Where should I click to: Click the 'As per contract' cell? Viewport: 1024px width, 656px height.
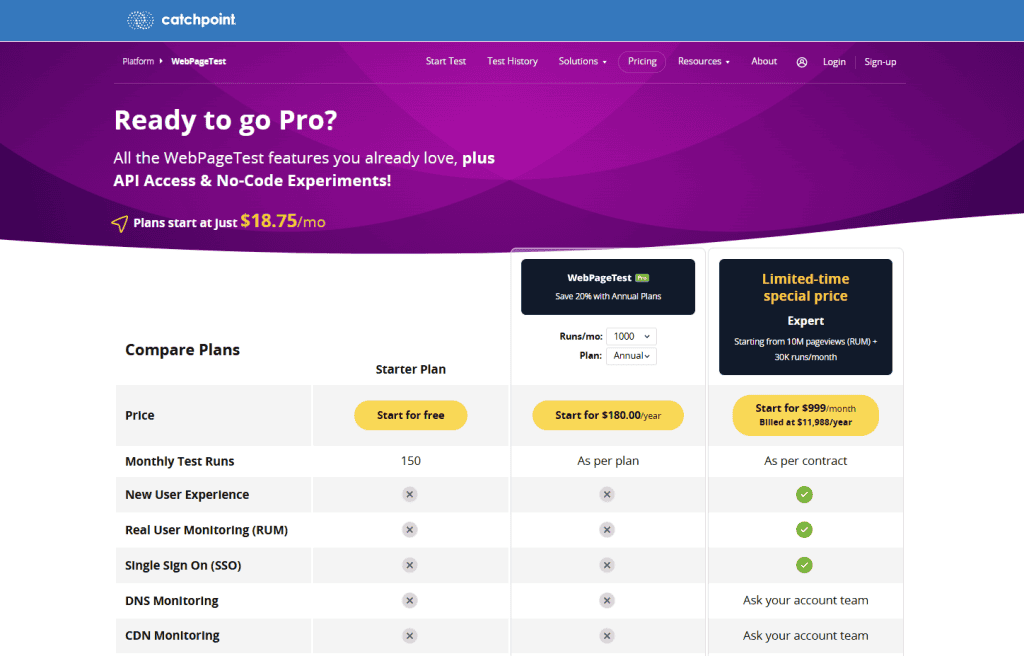805,461
